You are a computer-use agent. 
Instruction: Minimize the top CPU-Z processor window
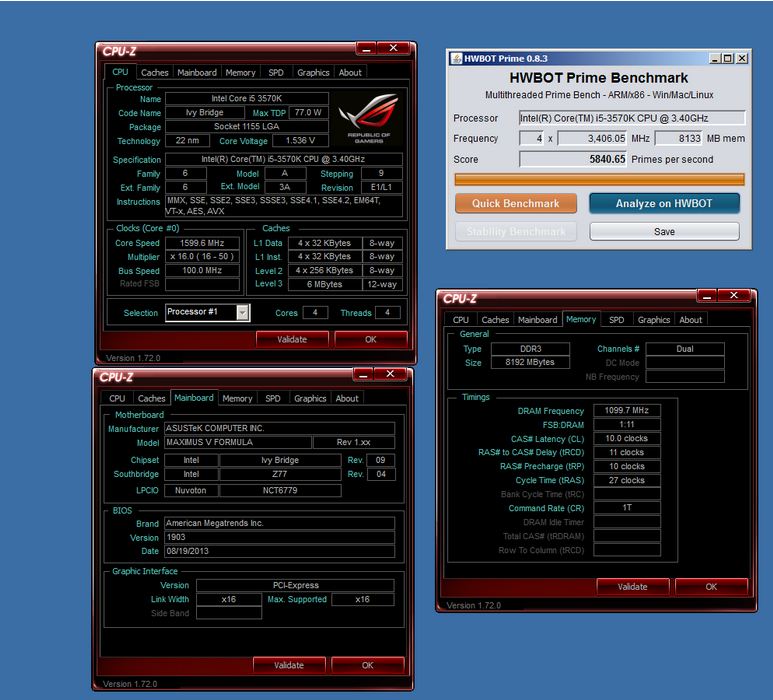(366, 48)
